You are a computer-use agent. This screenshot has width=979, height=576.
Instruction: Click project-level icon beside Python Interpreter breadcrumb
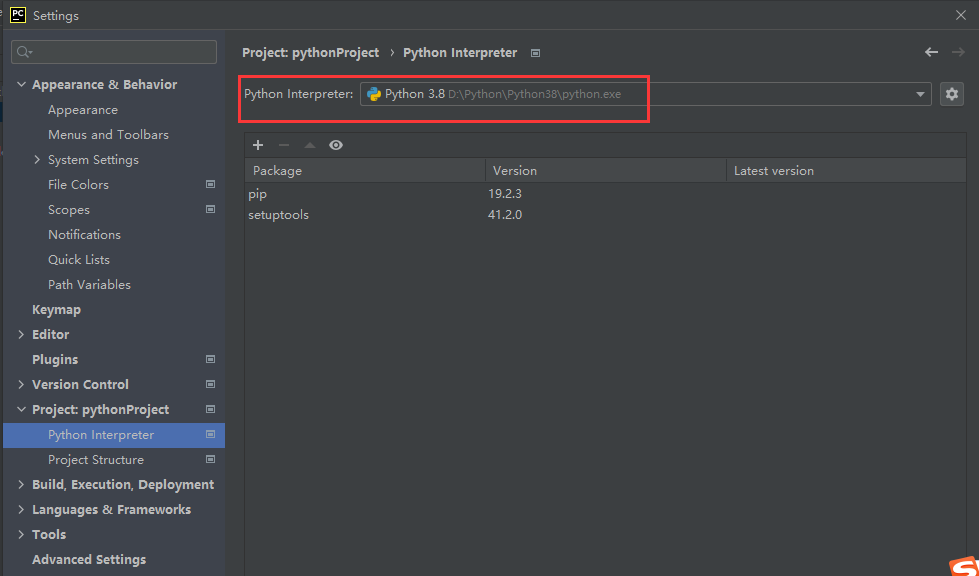coord(535,53)
